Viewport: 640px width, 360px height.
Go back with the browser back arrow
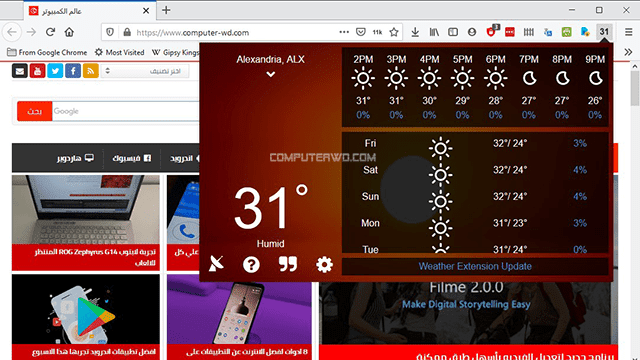tap(12, 32)
